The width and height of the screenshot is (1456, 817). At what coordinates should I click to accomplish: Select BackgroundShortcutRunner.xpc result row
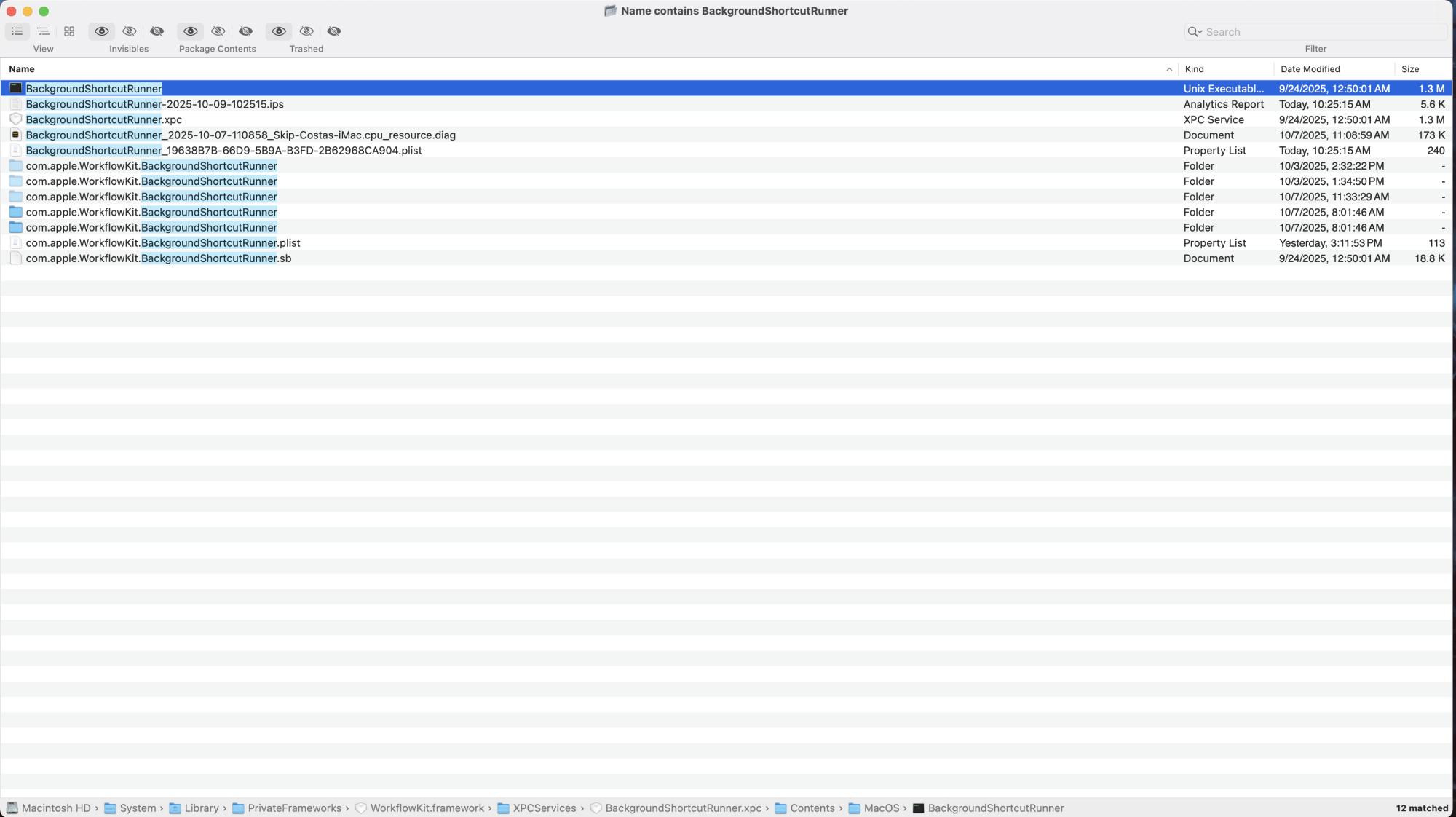(x=103, y=119)
